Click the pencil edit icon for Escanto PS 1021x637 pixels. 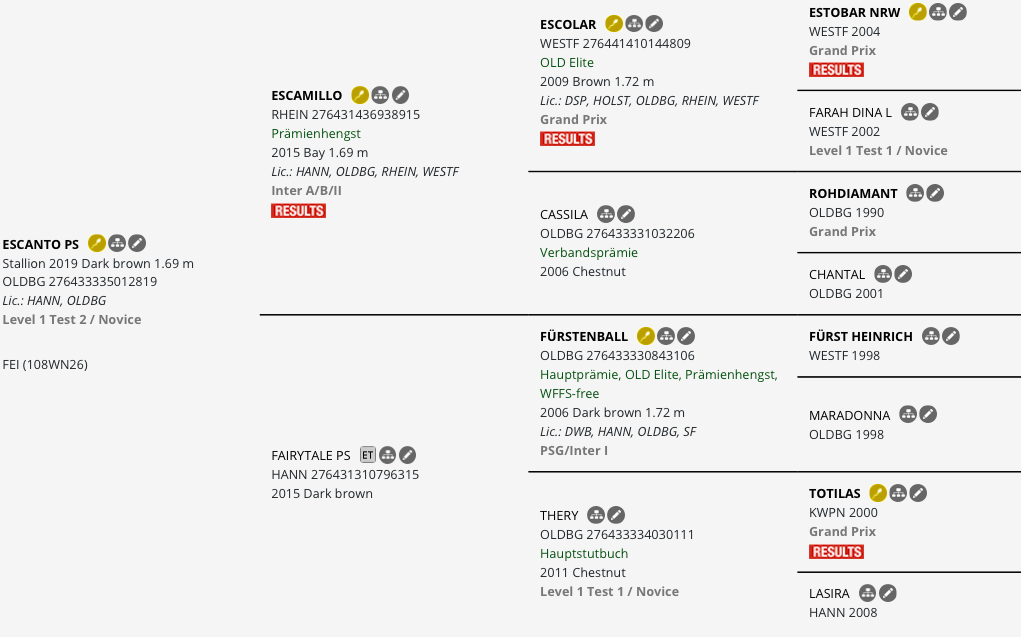tap(137, 244)
